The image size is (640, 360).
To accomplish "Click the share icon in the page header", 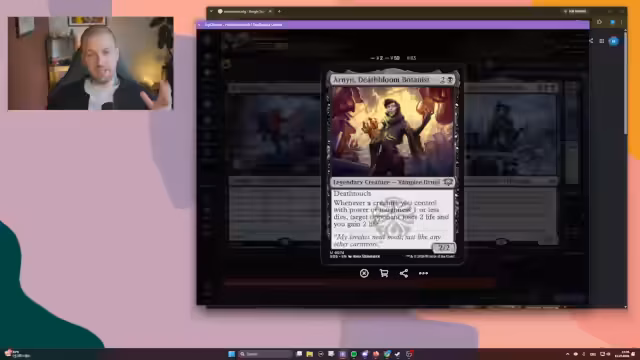I will coord(591,41).
